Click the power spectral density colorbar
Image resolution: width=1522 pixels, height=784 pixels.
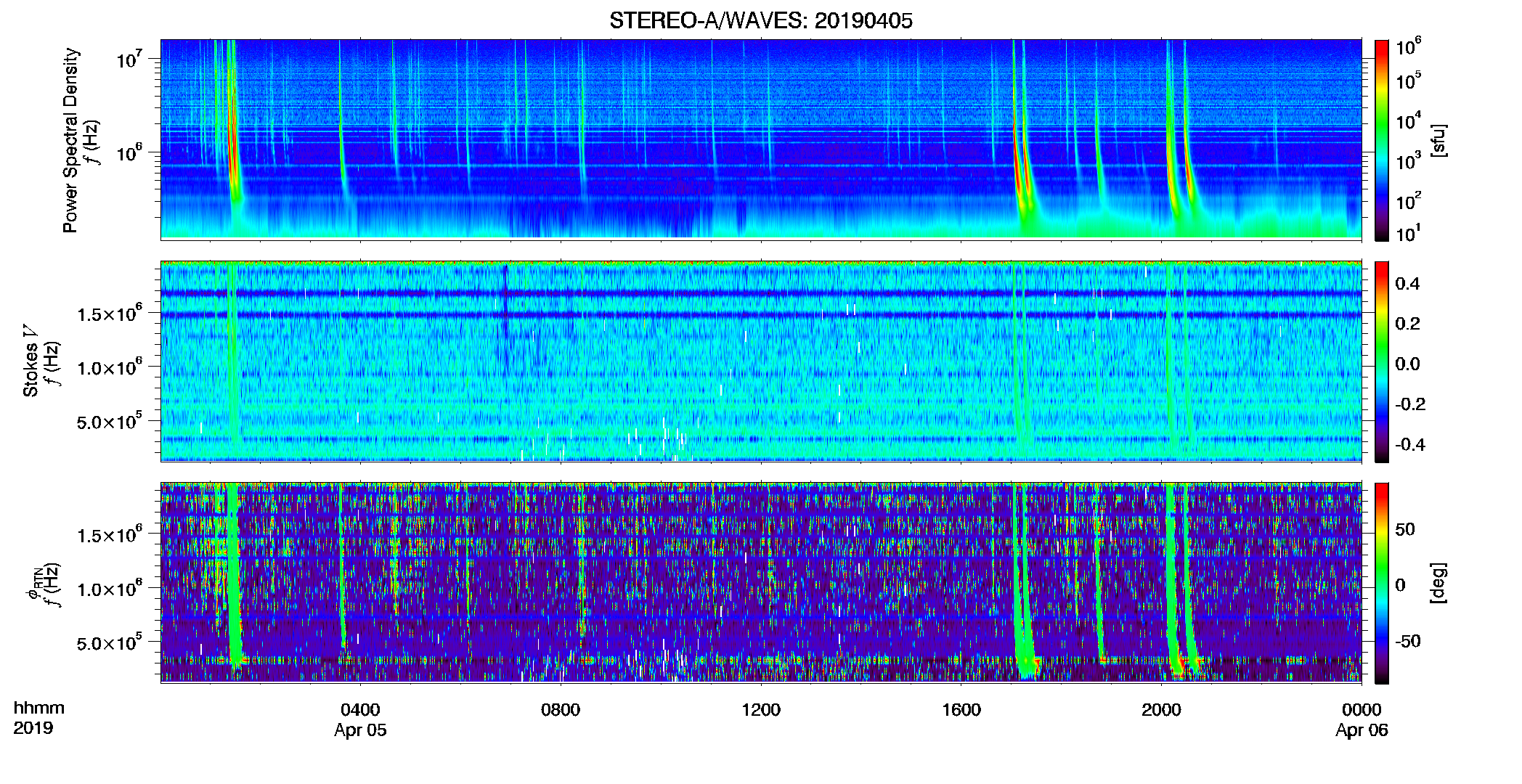tap(1382, 140)
